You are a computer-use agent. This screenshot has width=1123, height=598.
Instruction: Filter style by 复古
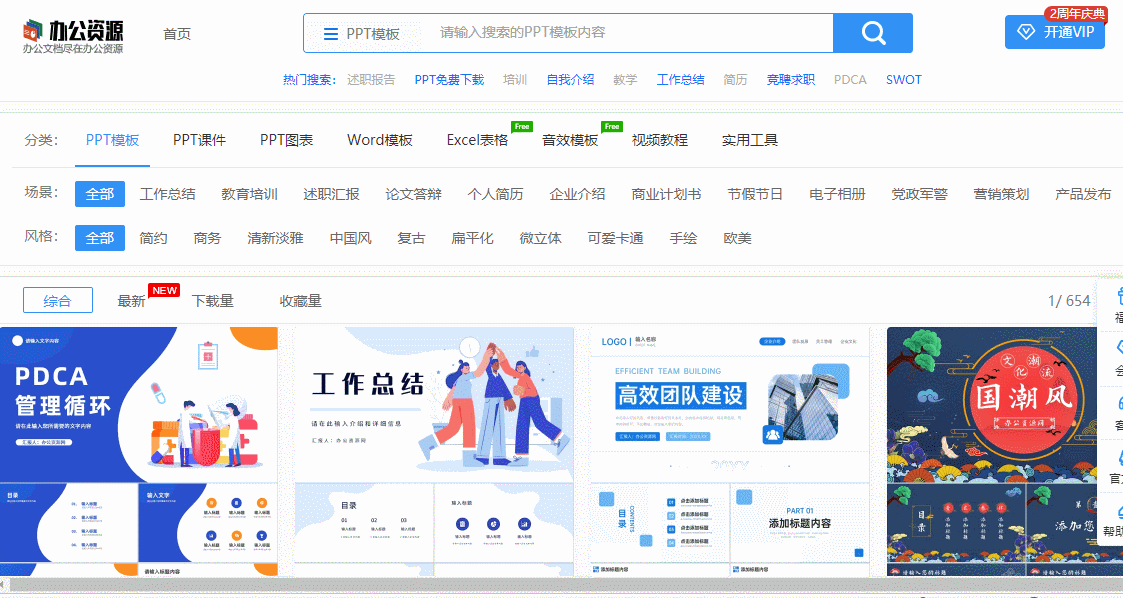[x=411, y=238]
